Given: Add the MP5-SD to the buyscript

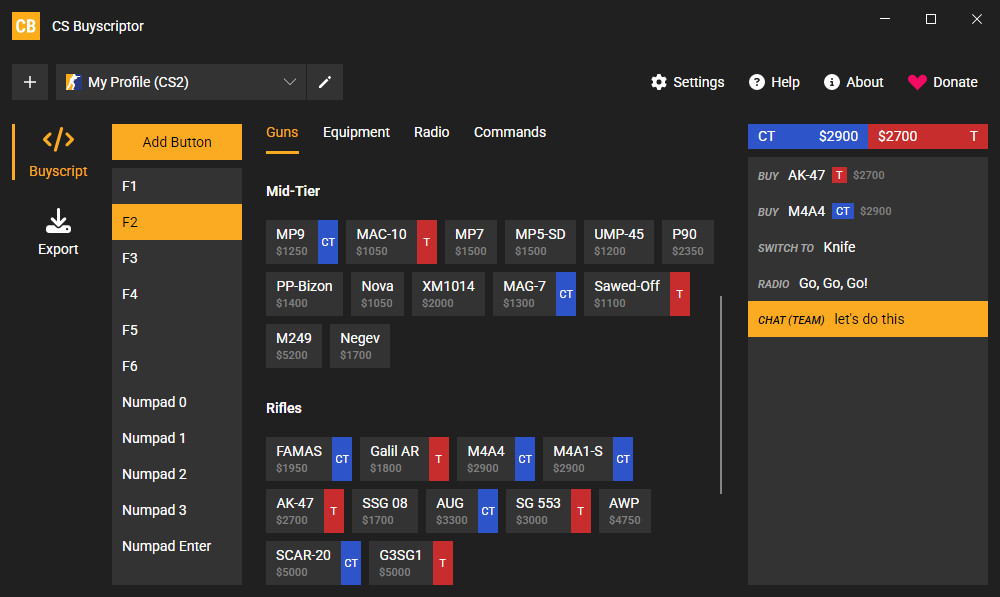Looking at the screenshot, I should coord(540,242).
